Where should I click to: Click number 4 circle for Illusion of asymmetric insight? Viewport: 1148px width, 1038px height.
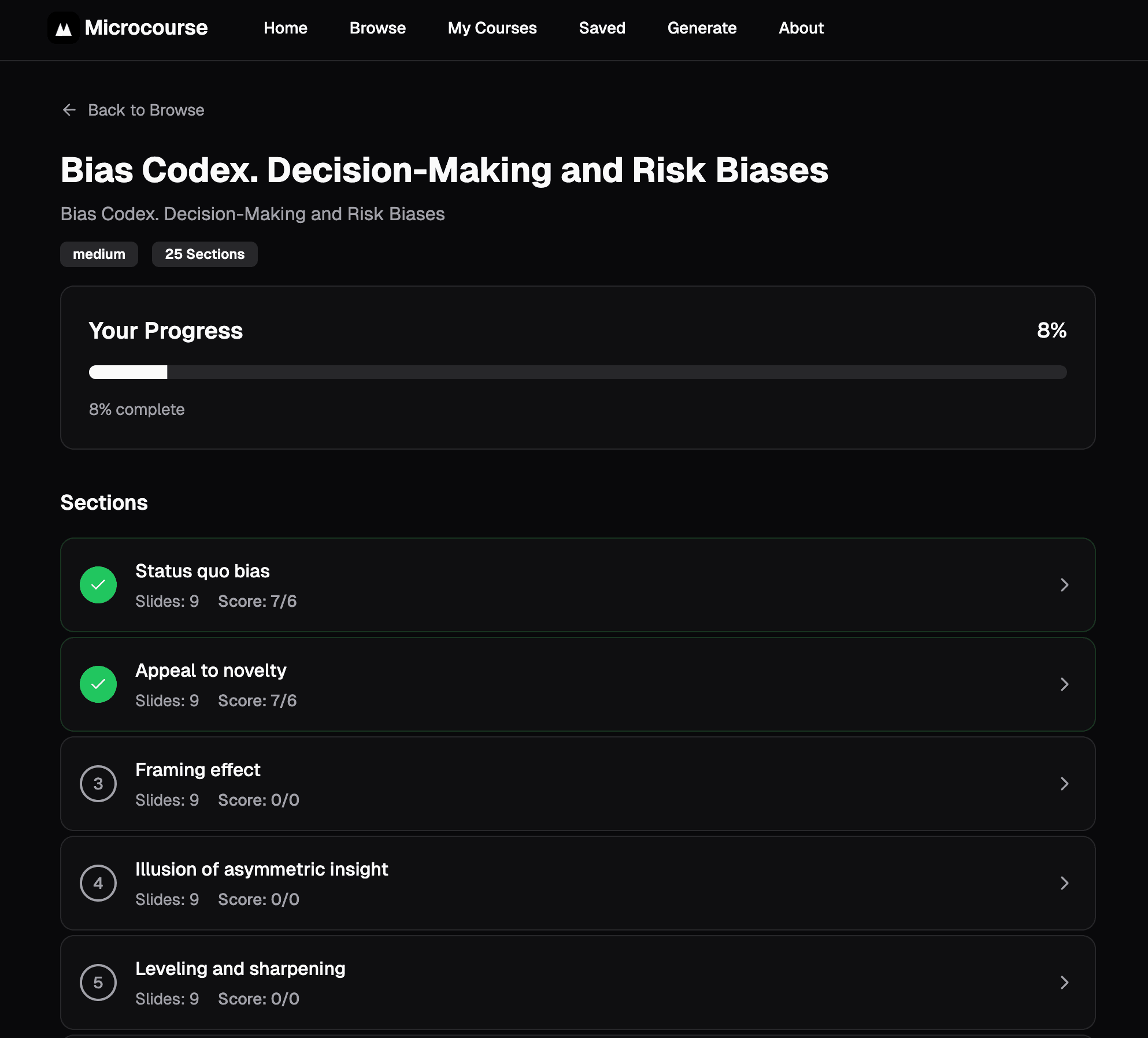point(98,883)
